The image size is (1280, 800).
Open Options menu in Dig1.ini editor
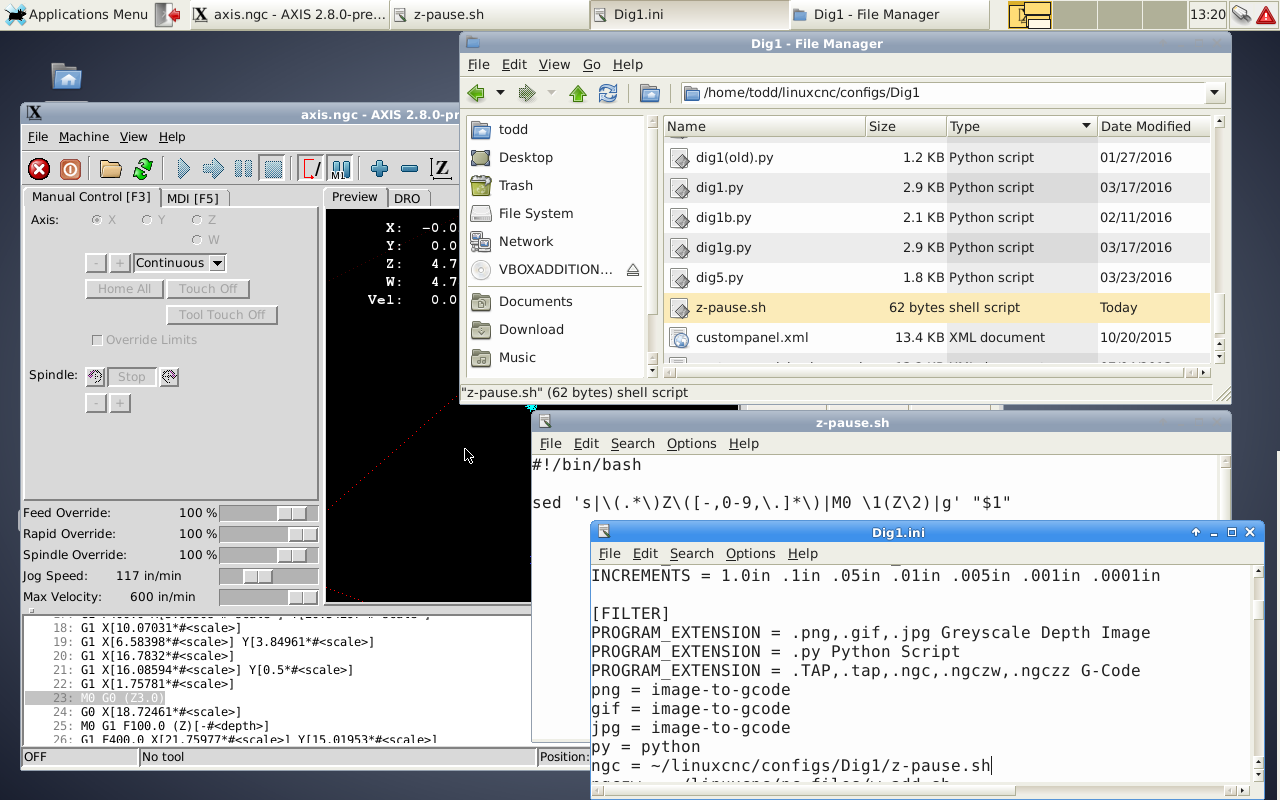tap(750, 553)
